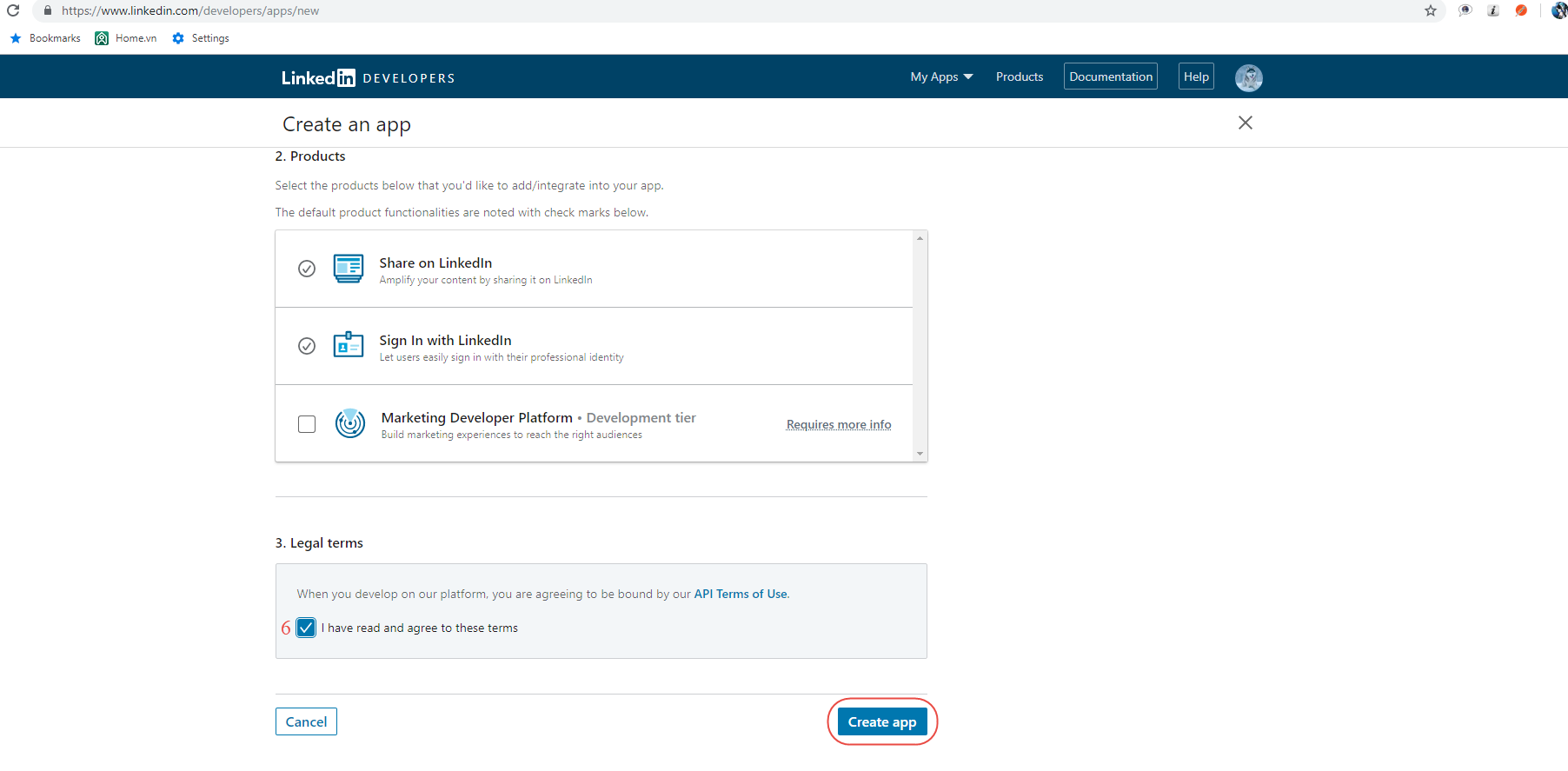
Task: Click the product list scrollbar up arrow
Action: click(920, 238)
